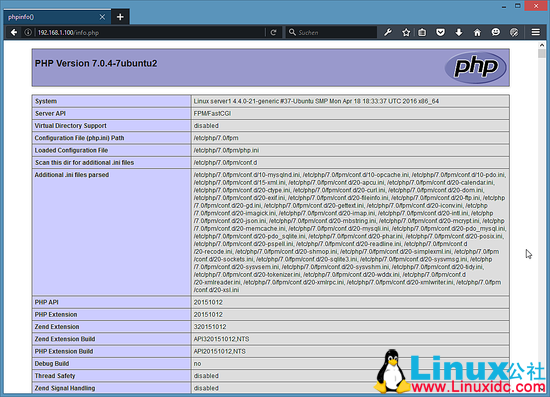Open the downloads arrow icon
The width and height of the screenshot is (550, 397).
click(459, 33)
